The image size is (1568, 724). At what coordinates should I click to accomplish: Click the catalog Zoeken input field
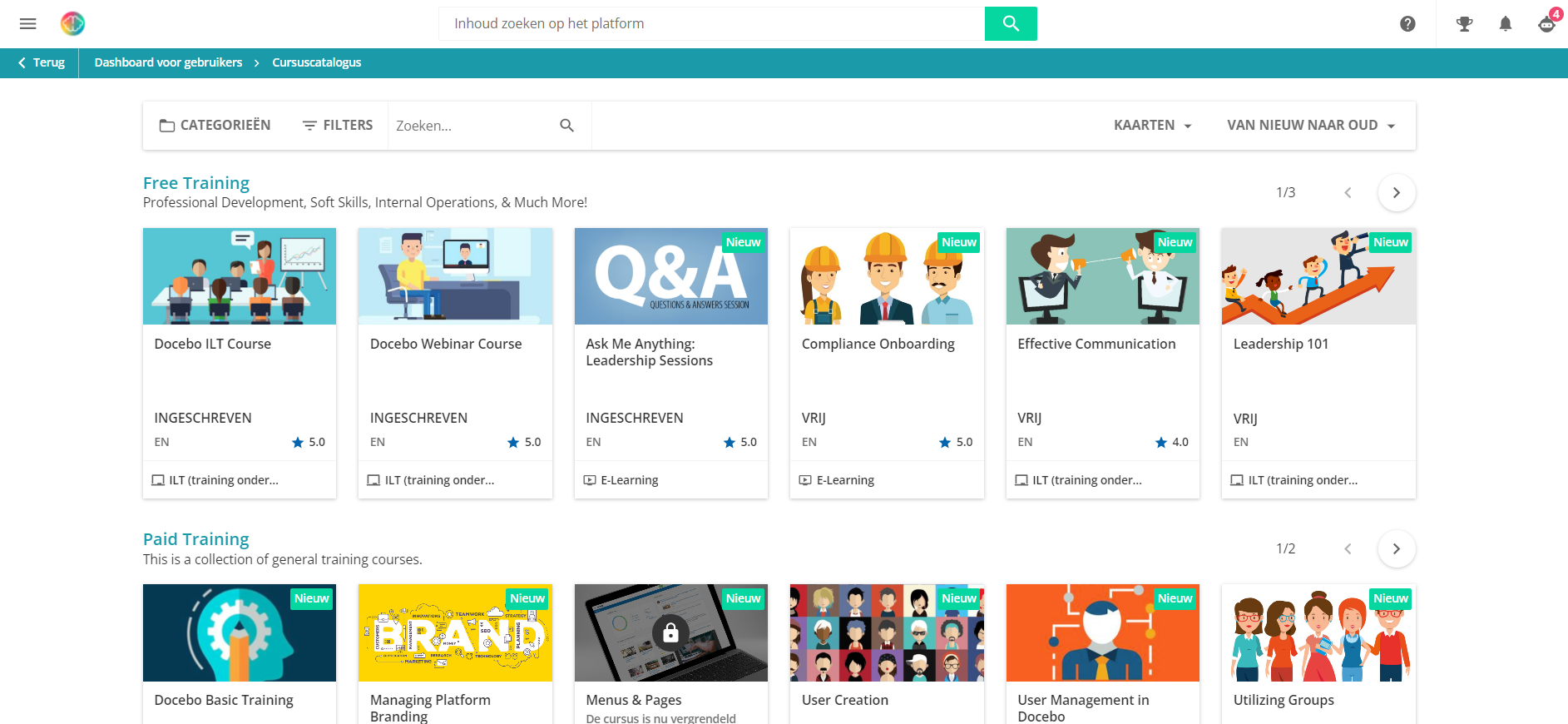472,126
